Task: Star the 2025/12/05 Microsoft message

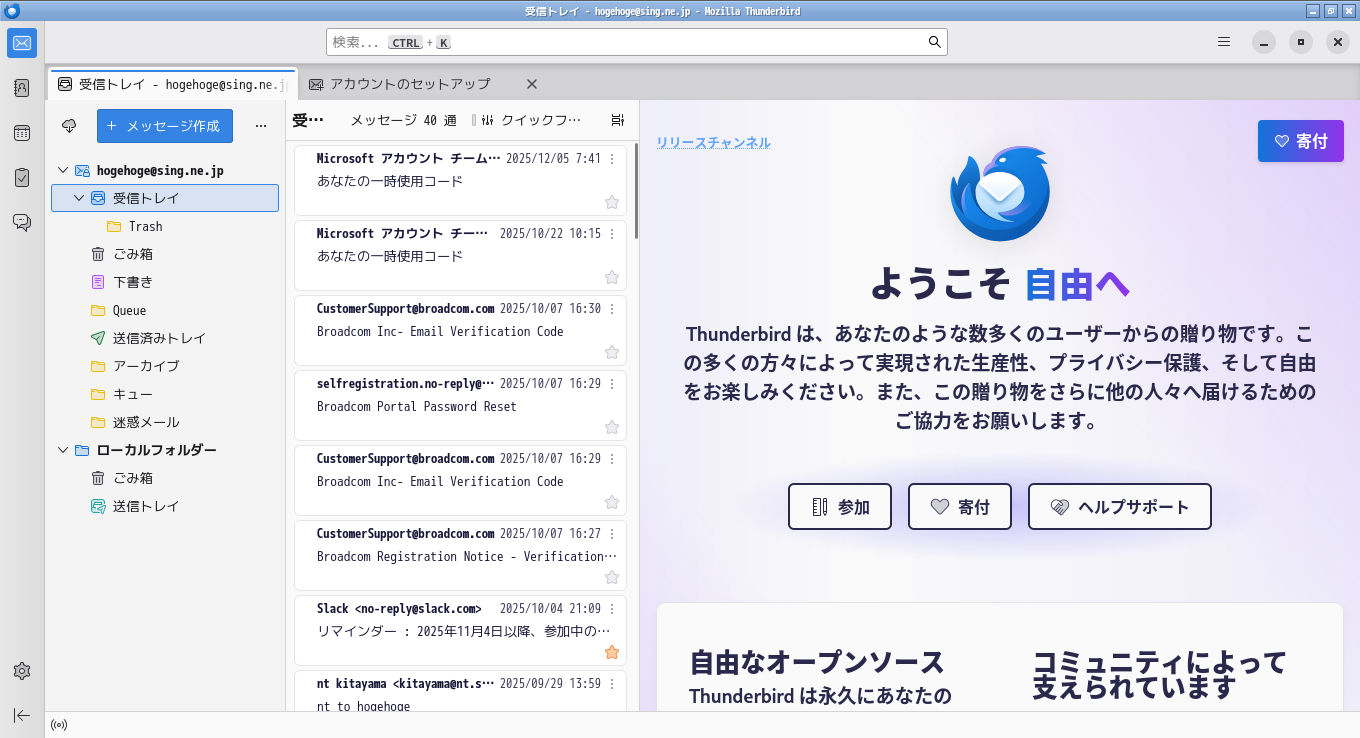Action: point(612,202)
